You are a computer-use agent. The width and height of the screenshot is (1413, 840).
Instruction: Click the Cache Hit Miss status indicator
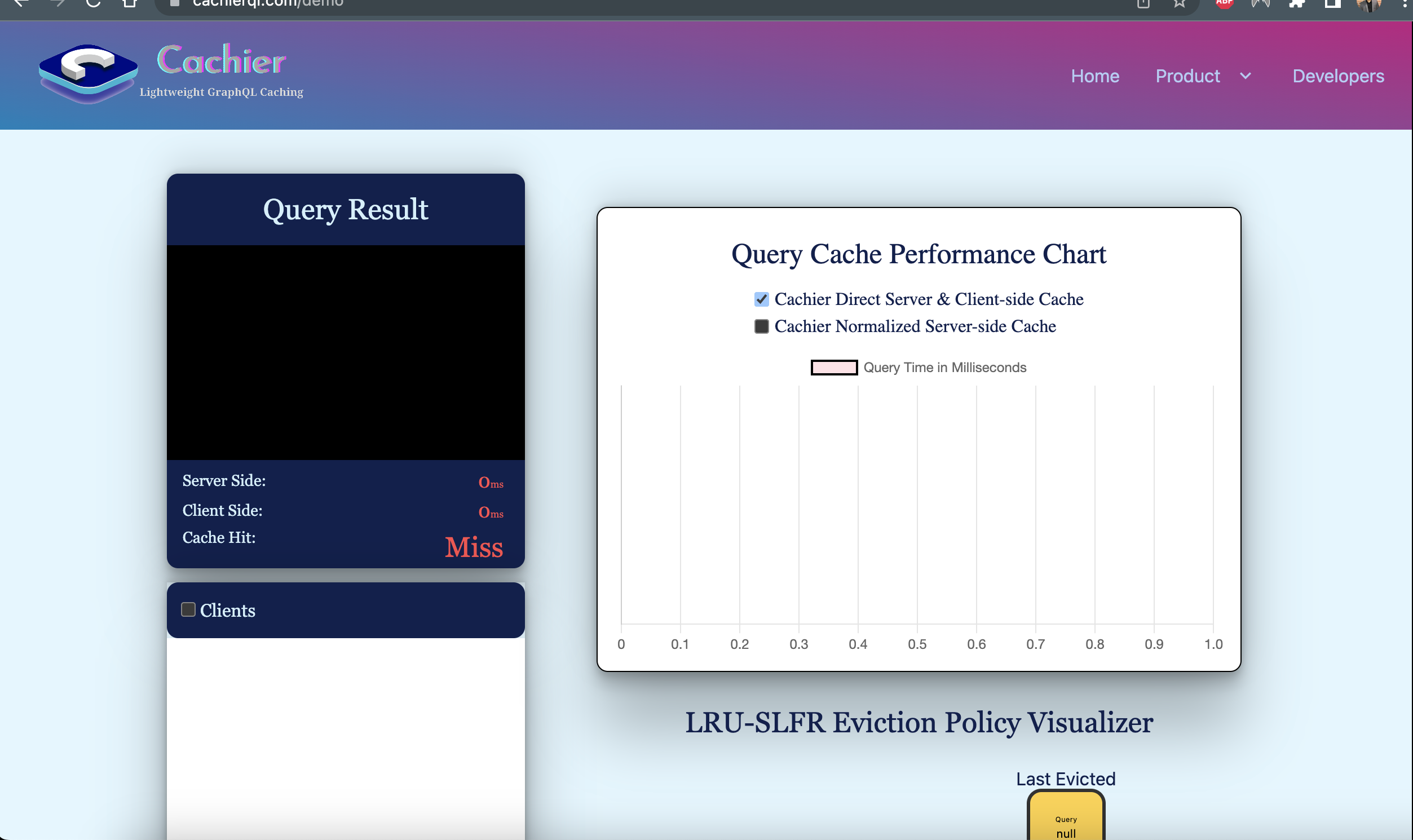pos(474,546)
